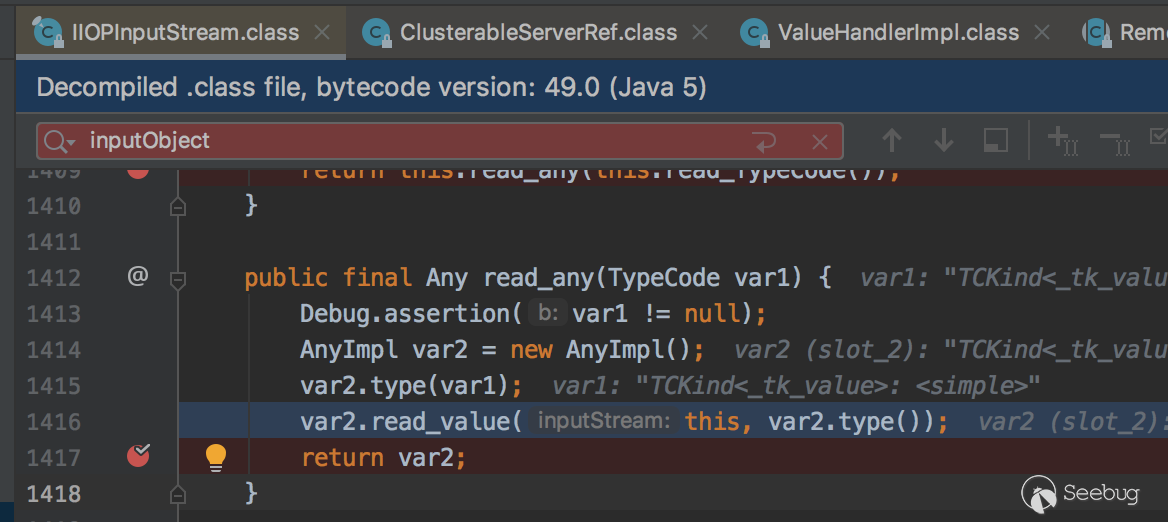Screen dimensions: 1168x522
Task: Open the search history magnifier dropdown
Action: coord(59,142)
